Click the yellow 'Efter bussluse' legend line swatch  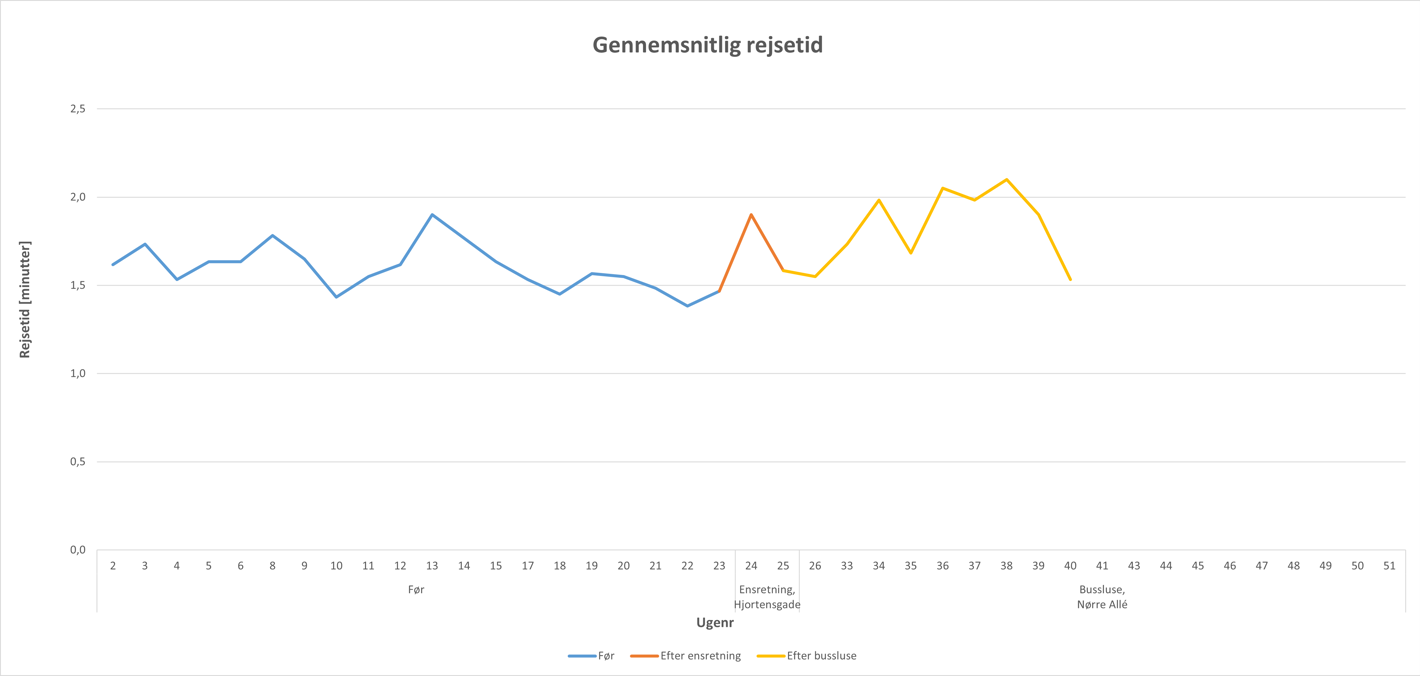(770, 656)
